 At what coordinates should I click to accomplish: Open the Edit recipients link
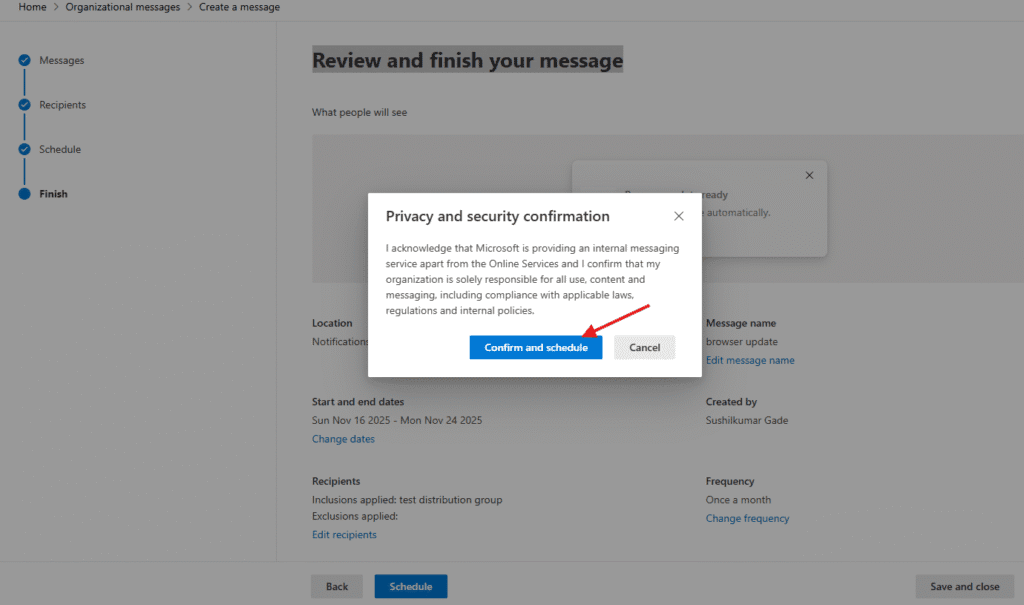click(344, 535)
